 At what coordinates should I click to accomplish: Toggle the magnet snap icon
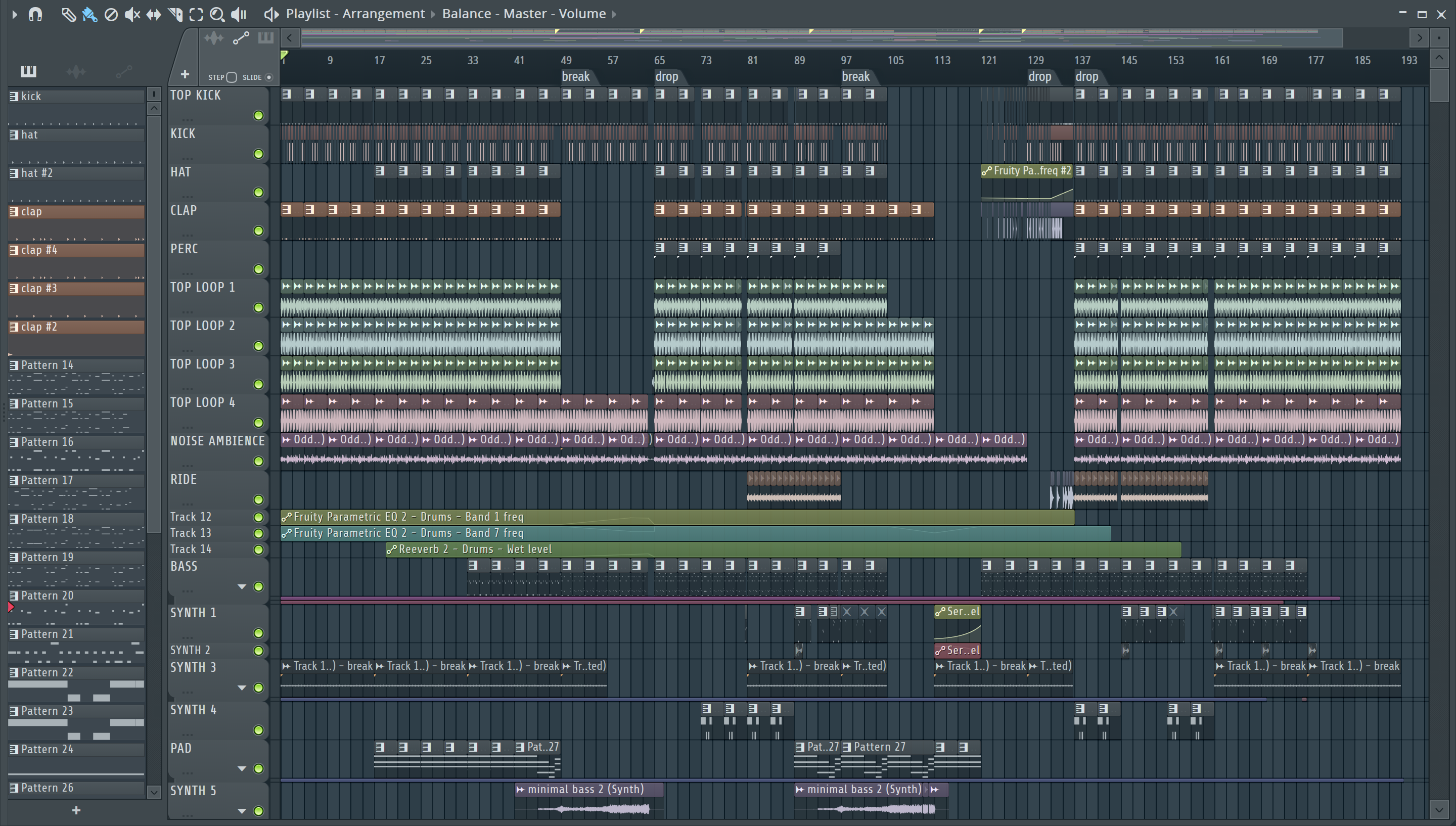tap(36, 14)
